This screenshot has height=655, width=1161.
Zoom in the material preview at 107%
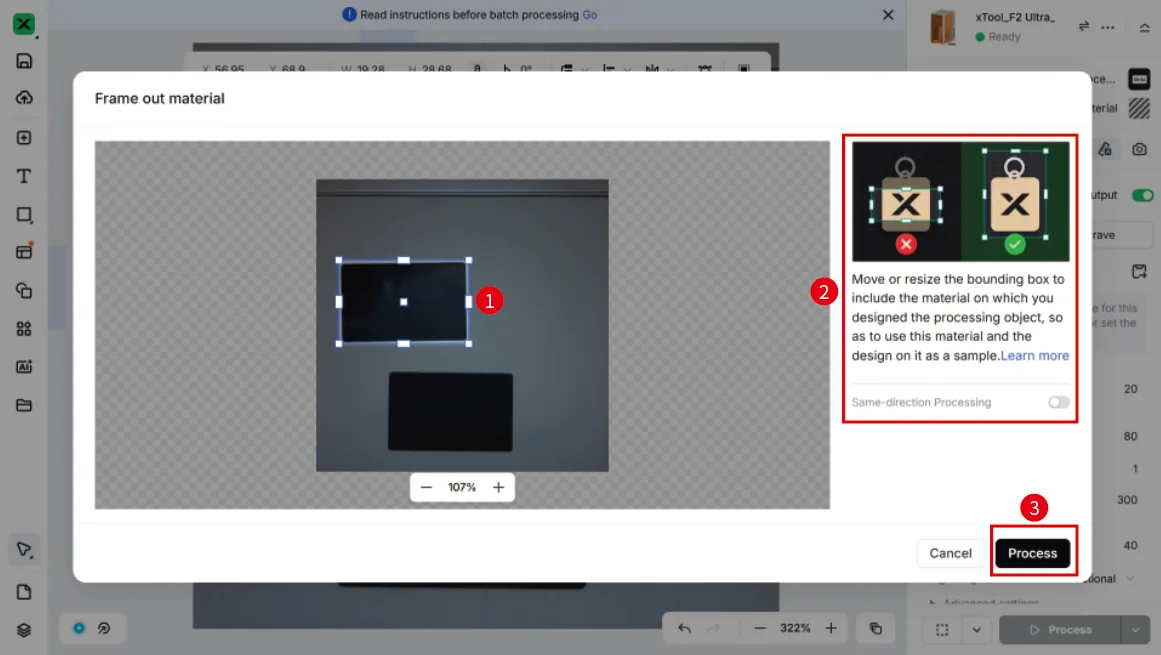pyautogui.click(x=498, y=487)
